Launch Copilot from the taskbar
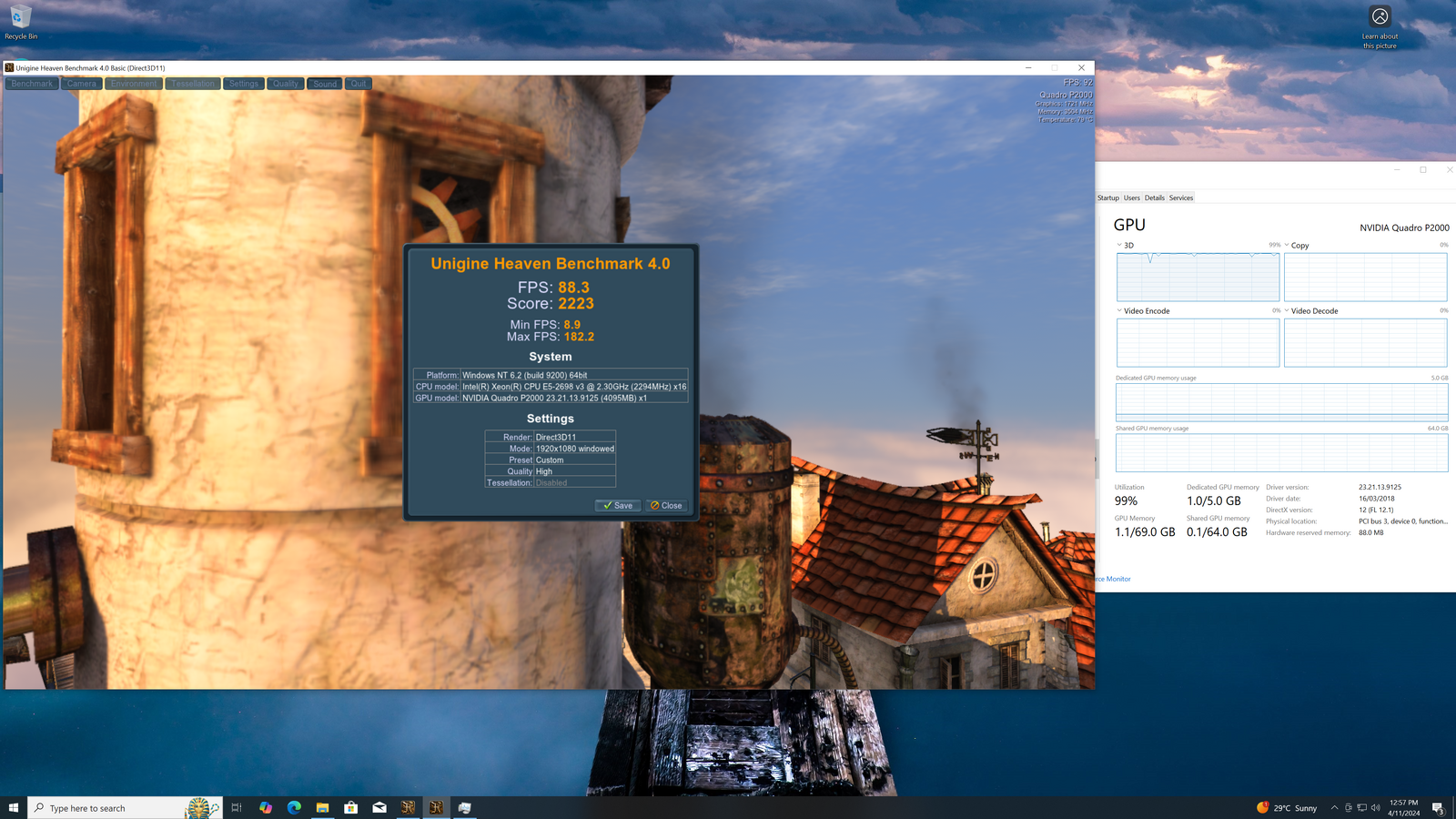The image size is (1456, 819). pyautogui.click(x=266, y=807)
